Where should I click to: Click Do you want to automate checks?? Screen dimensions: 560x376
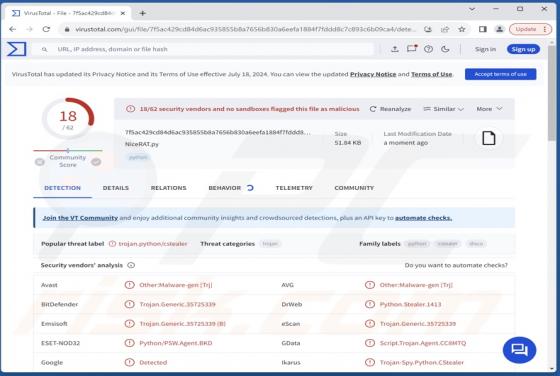coord(456,265)
